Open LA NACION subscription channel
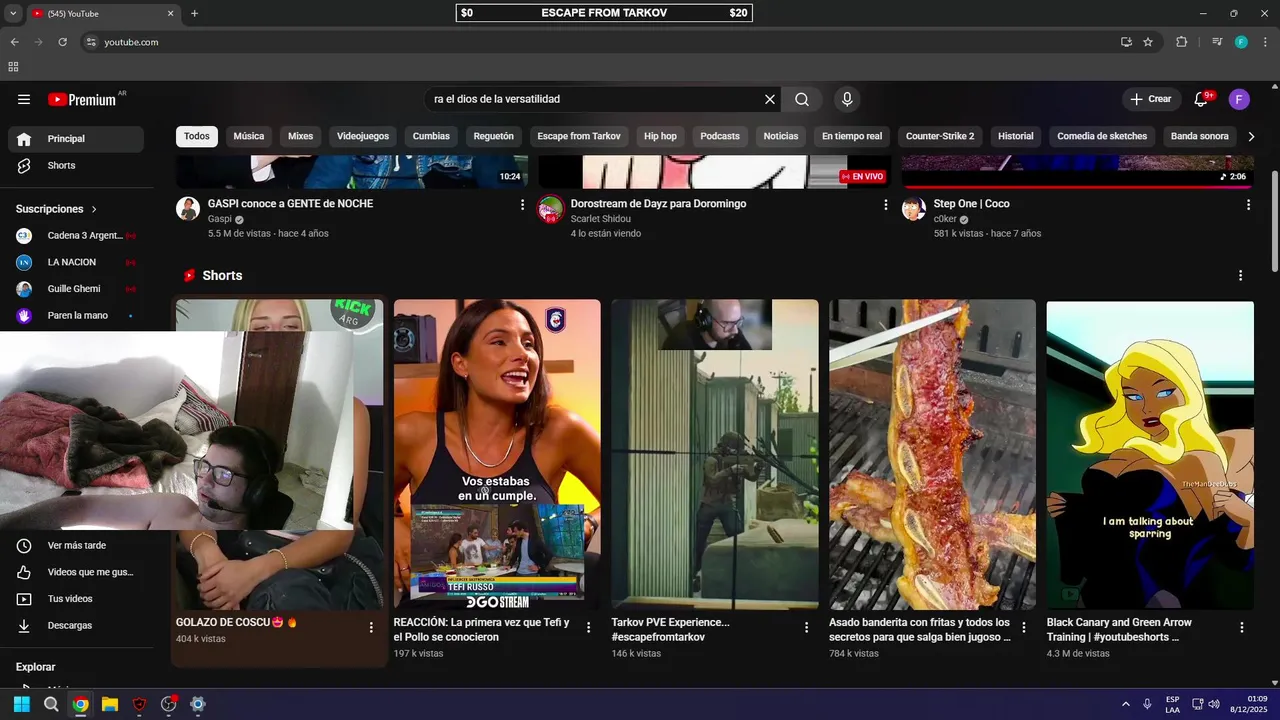This screenshot has height=720, width=1280. pos(75,262)
